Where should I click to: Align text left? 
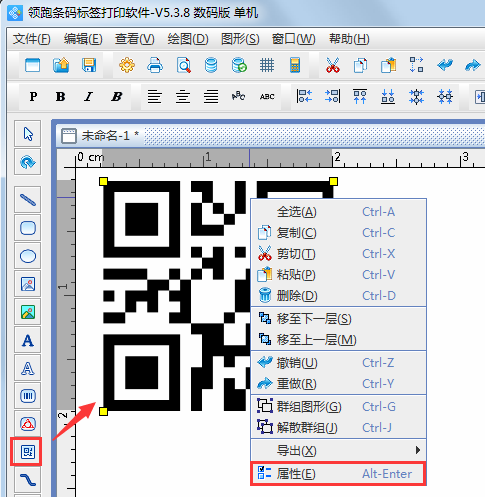[x=155, y=97]
